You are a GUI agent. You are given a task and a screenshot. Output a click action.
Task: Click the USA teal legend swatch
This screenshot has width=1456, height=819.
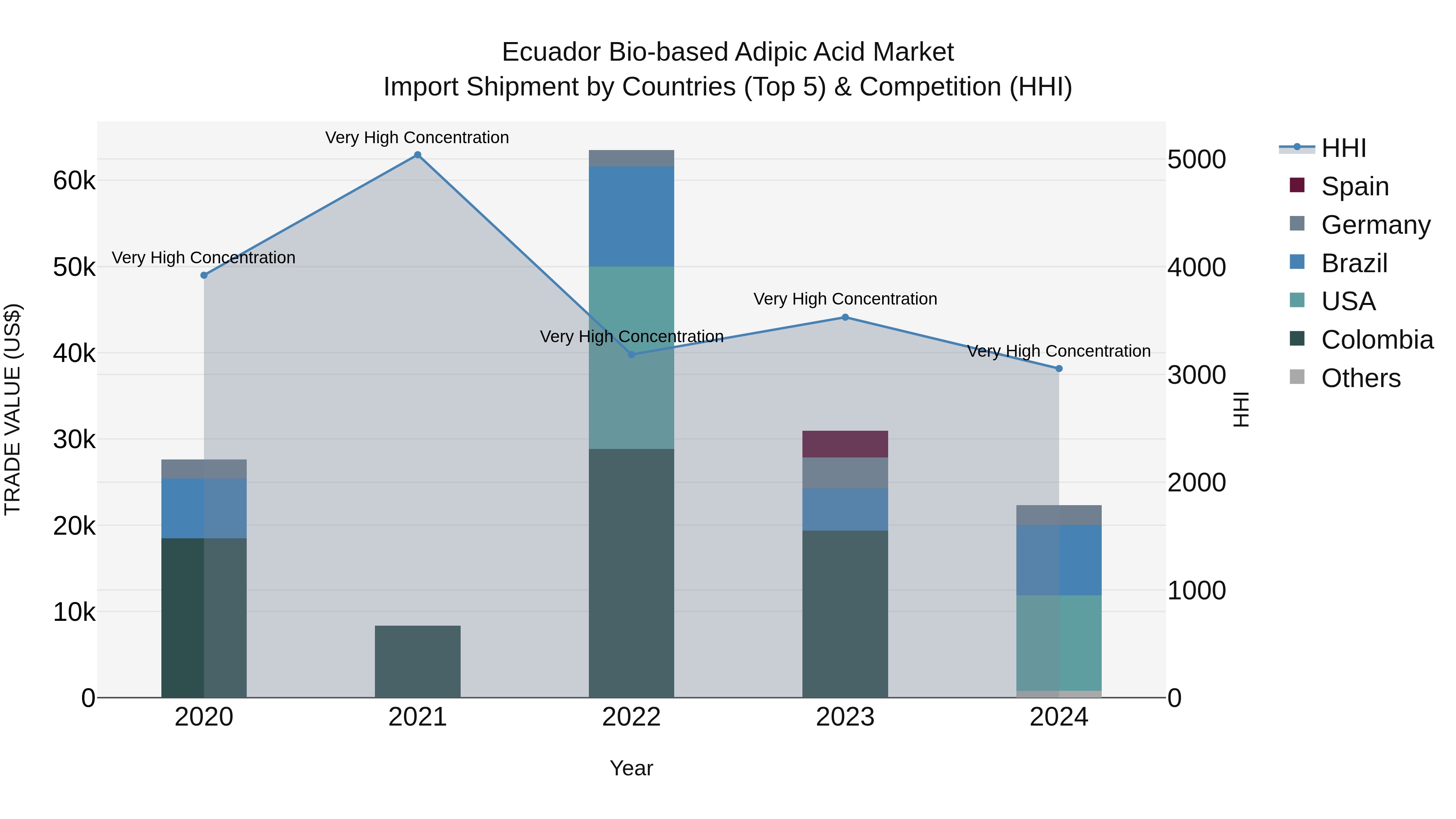pyautogui.click(x=1297, y=300)
